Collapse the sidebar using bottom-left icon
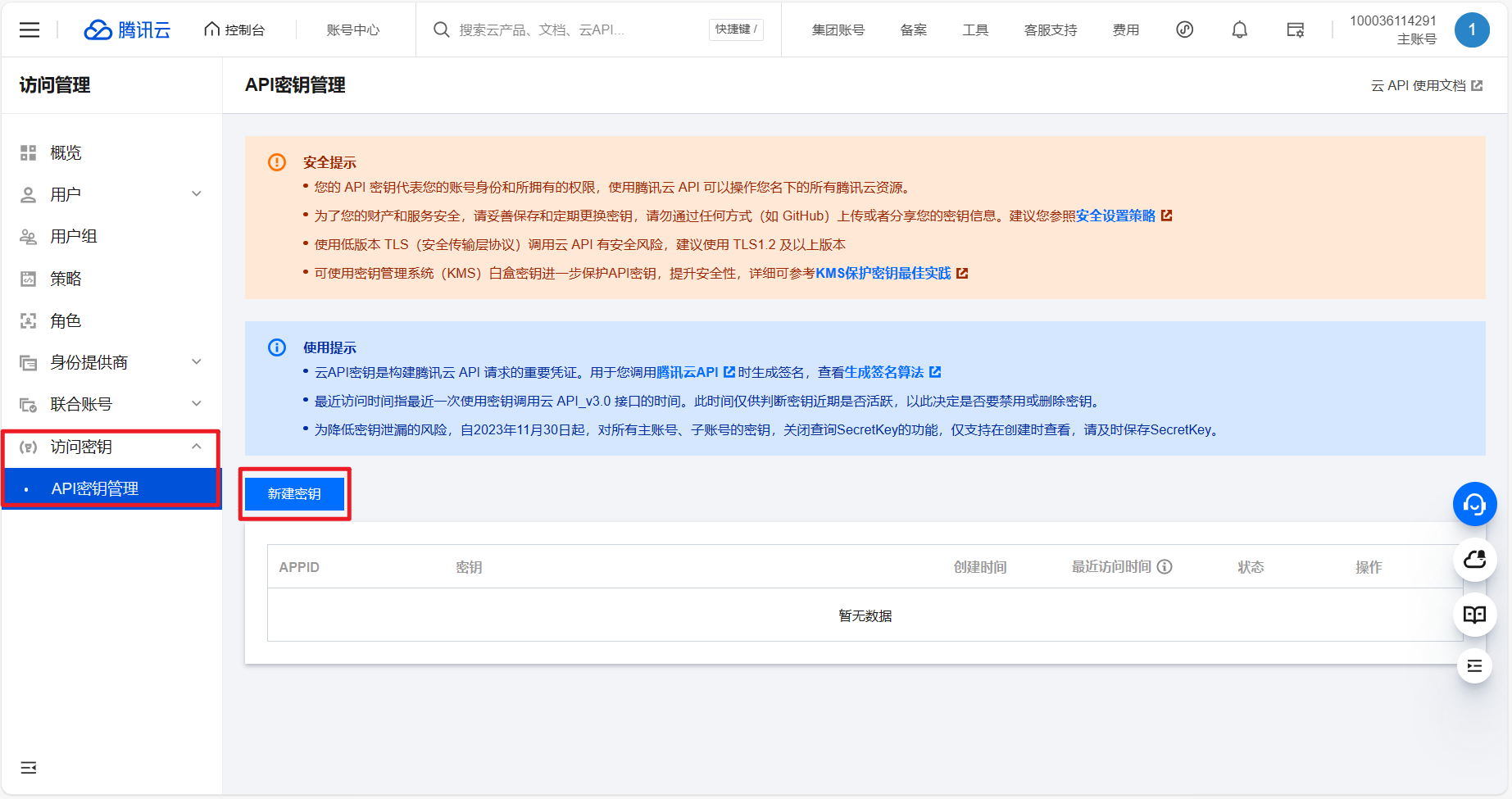The width and height of the screenshot is (1512, 799). coord(29,768)
